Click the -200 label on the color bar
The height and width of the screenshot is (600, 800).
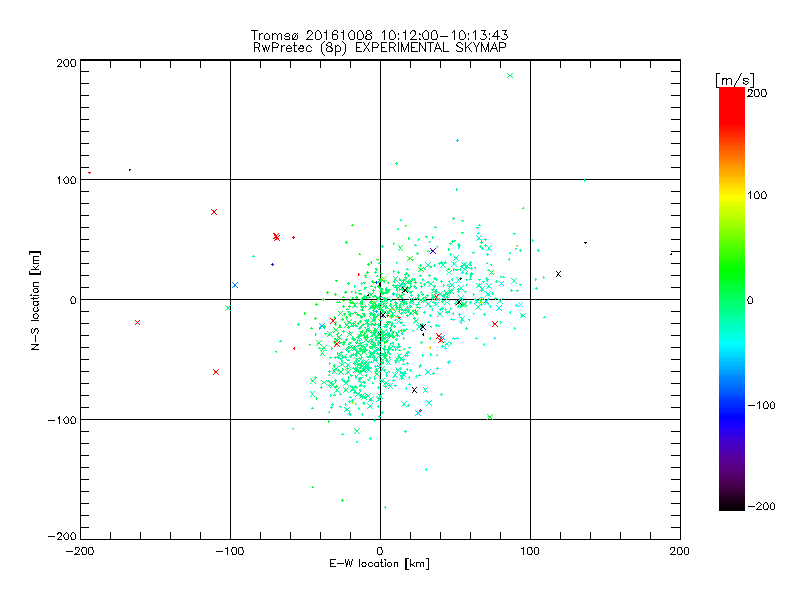click(x=762, y=506)
